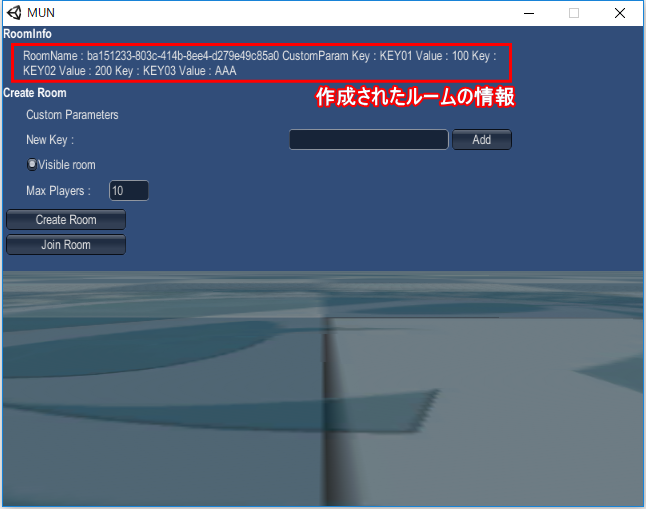This screenshot has width=646, height=509.
Task: Close the MUN window
Action: tap(620, 13)
